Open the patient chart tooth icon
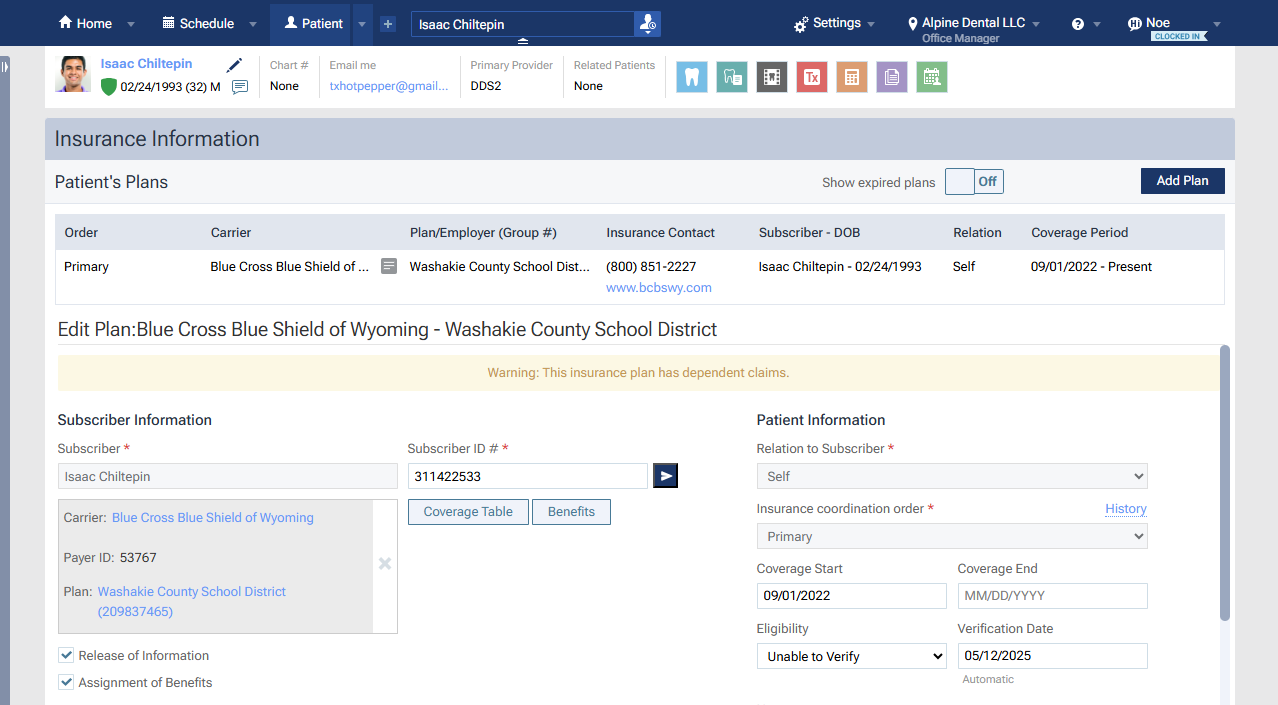The height and width of the screenshot is (705, 1278). click(x=691, y=77)
